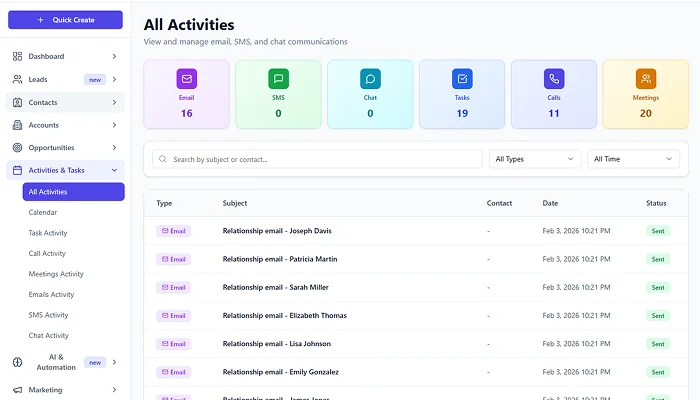This screenshot has width=700, height=400.
Task: Click the blue Tasks checkmark icon
Action: 462,78
